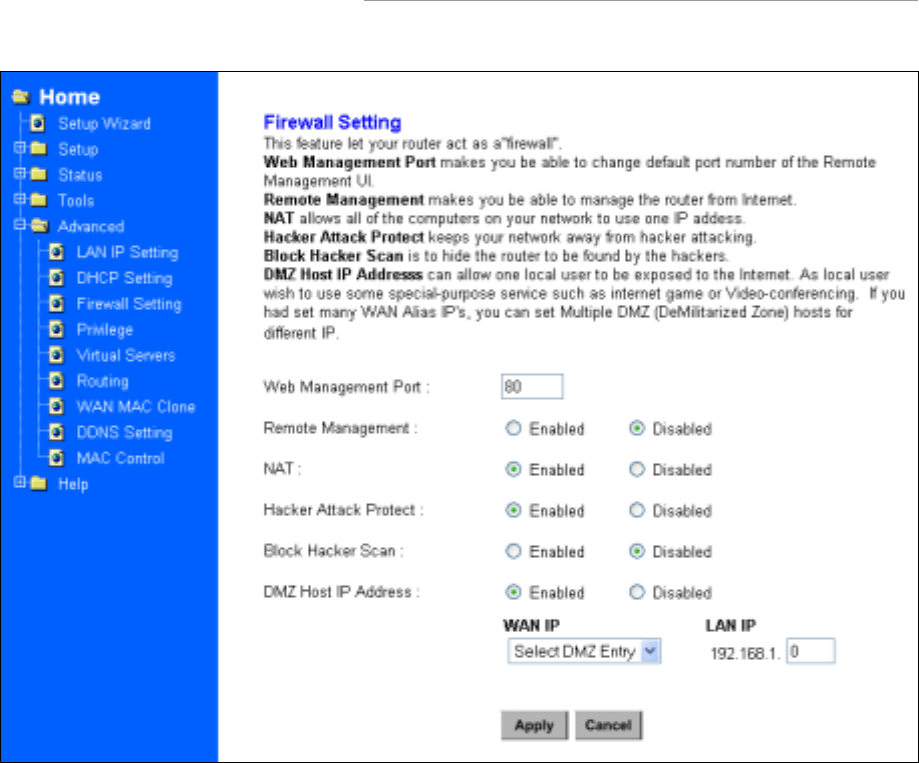This screenshot has width=919, height=763.
Task: Enable Remote Management radio button
Action: (513, 428)
